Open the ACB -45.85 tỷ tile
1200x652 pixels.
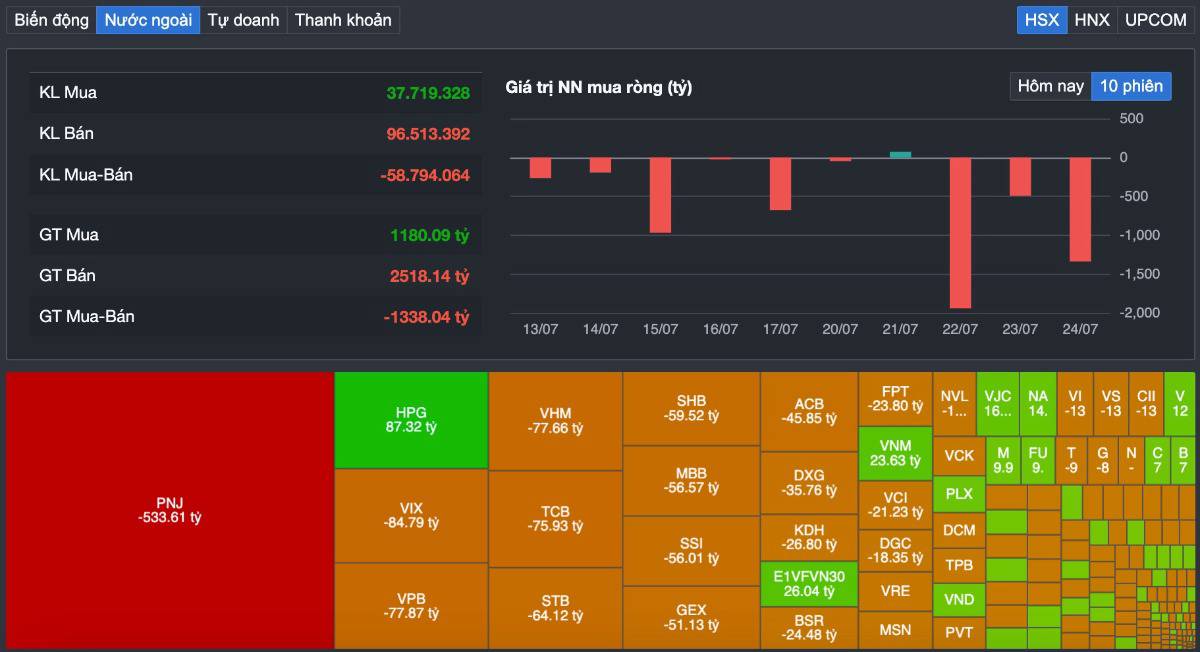[x=809, y=411]
